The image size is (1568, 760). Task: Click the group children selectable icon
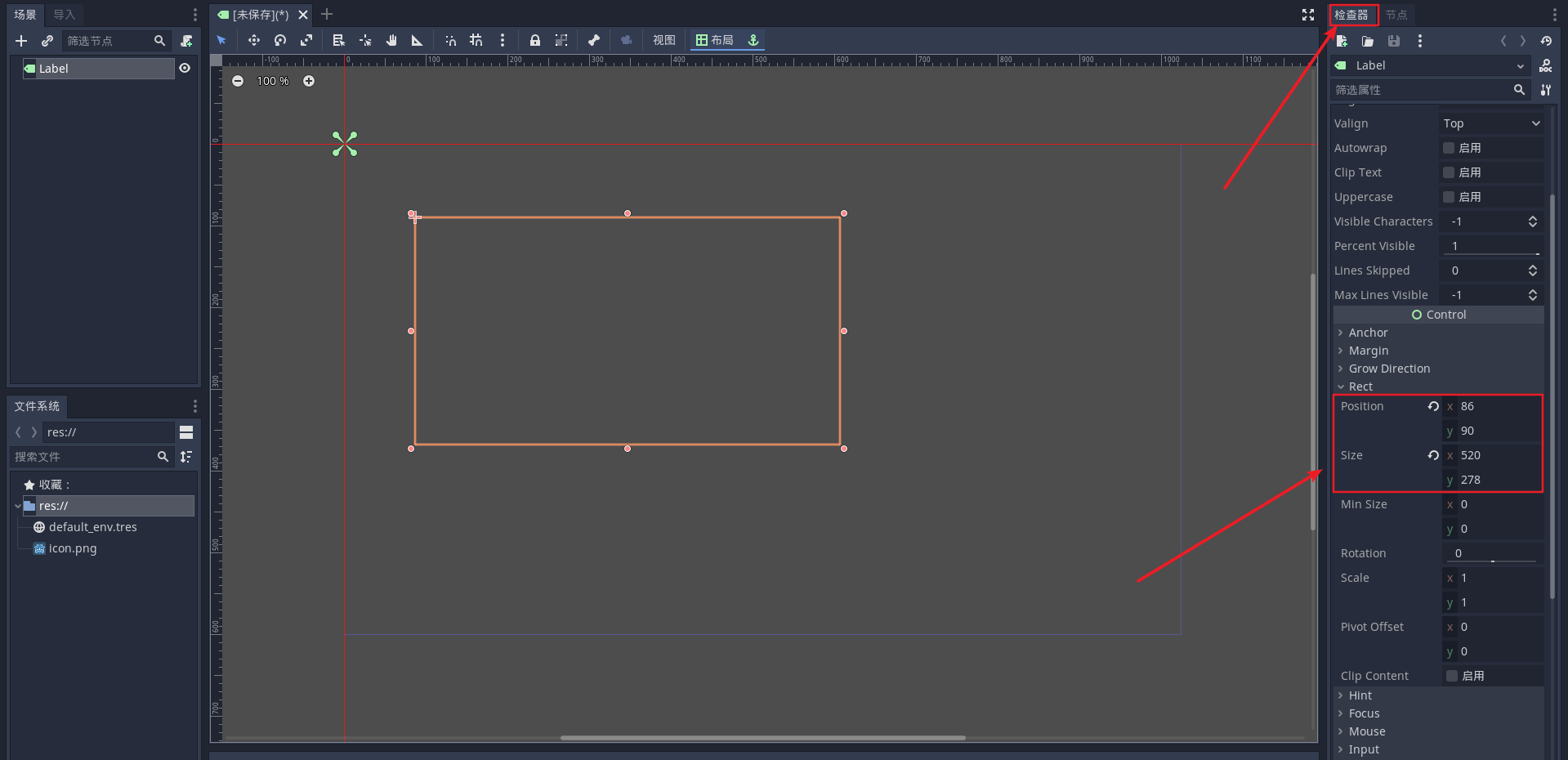561,40
